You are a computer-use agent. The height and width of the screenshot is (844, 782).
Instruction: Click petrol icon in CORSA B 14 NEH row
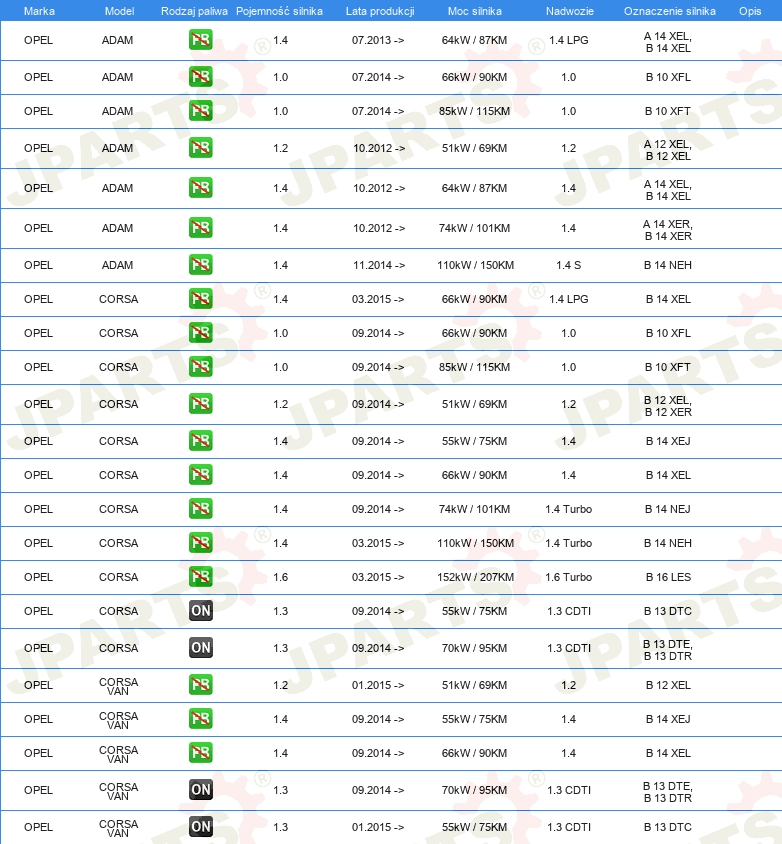[x=201, y=543]
